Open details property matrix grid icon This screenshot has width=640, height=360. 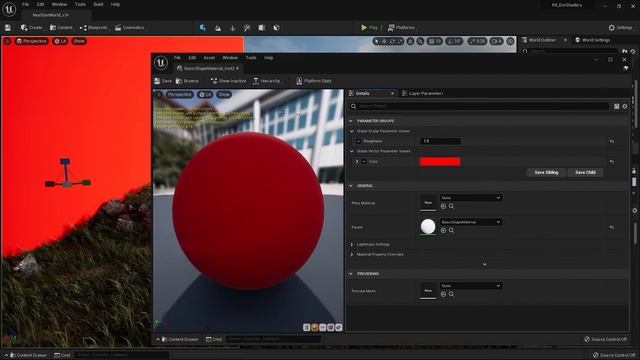617,107
